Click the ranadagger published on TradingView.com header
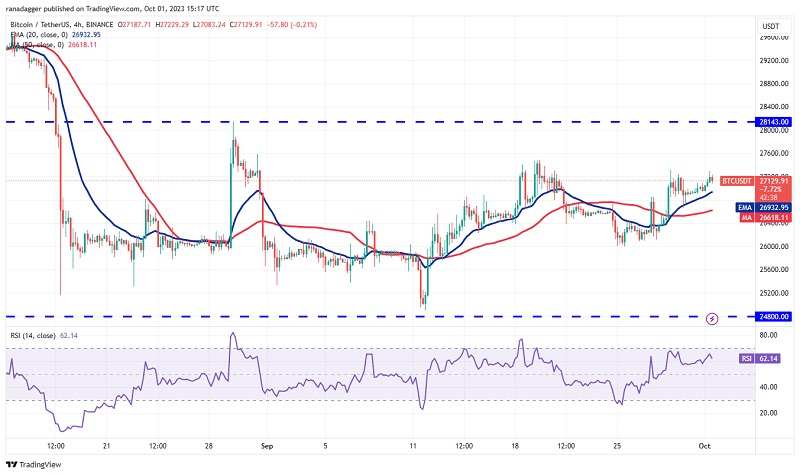This screenshot has height=475, width=800. [112, 9]
